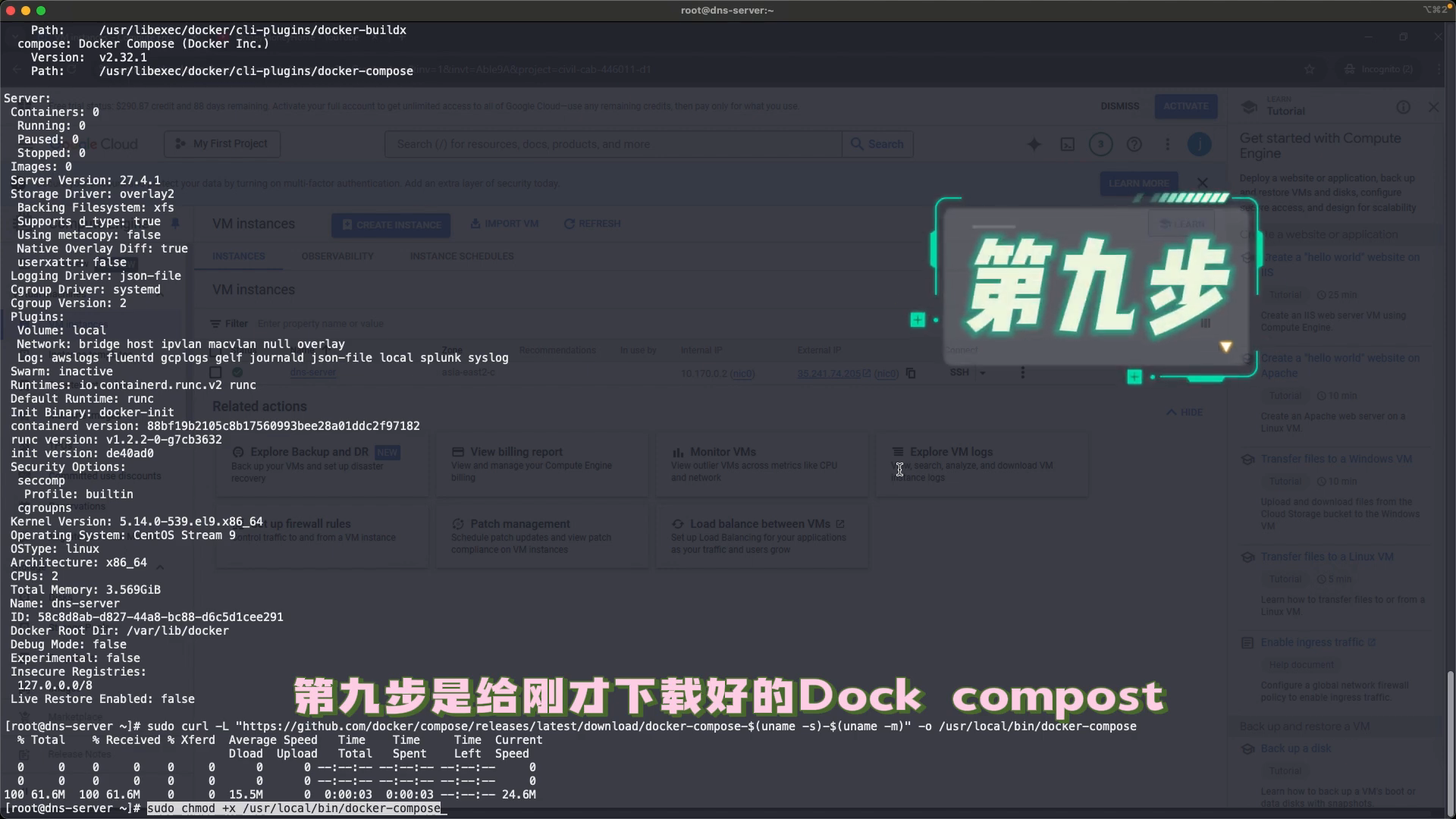The height and width of the screenshot is (819, 1456).
Task: Copy the external IP address with copy icon
Action: tap(911, 373)
